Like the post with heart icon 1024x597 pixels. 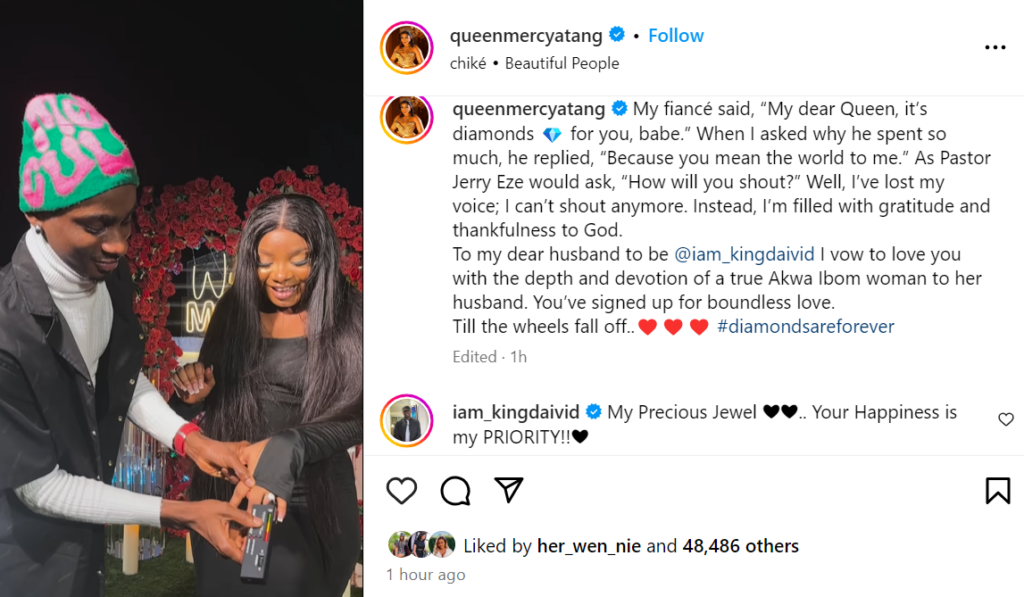401,490
